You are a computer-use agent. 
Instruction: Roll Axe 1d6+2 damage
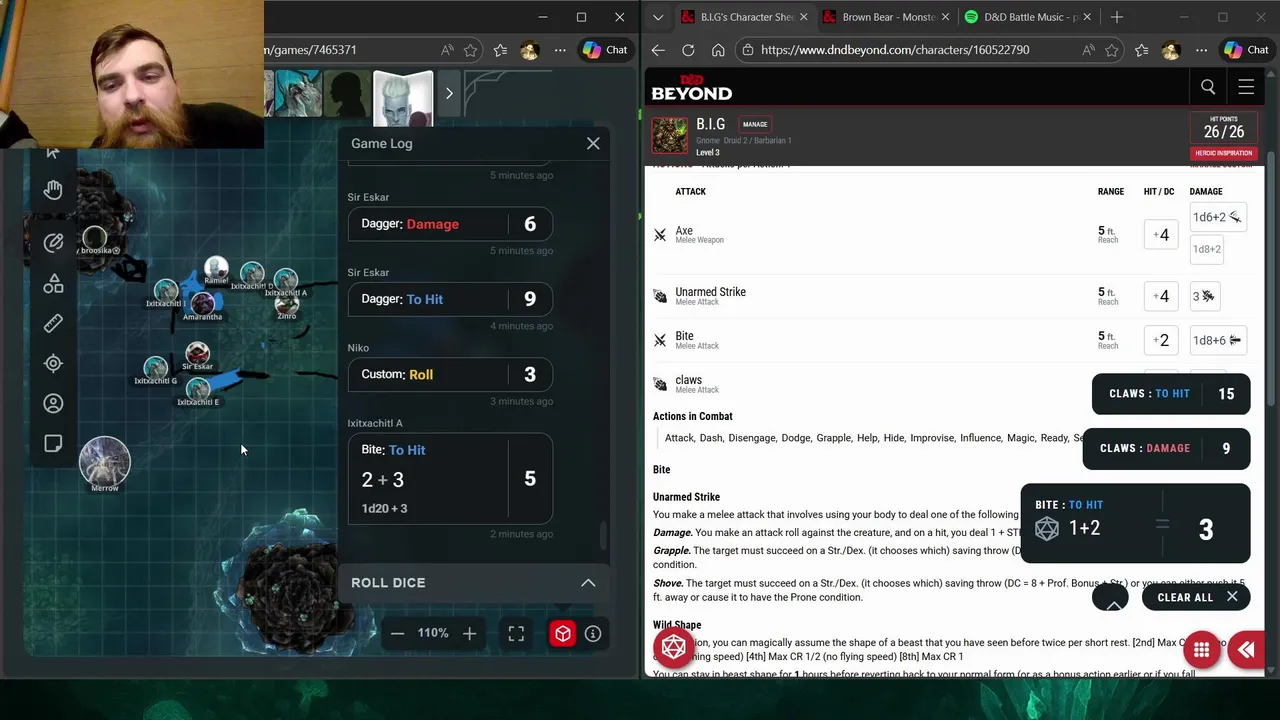pos(1216,217)
